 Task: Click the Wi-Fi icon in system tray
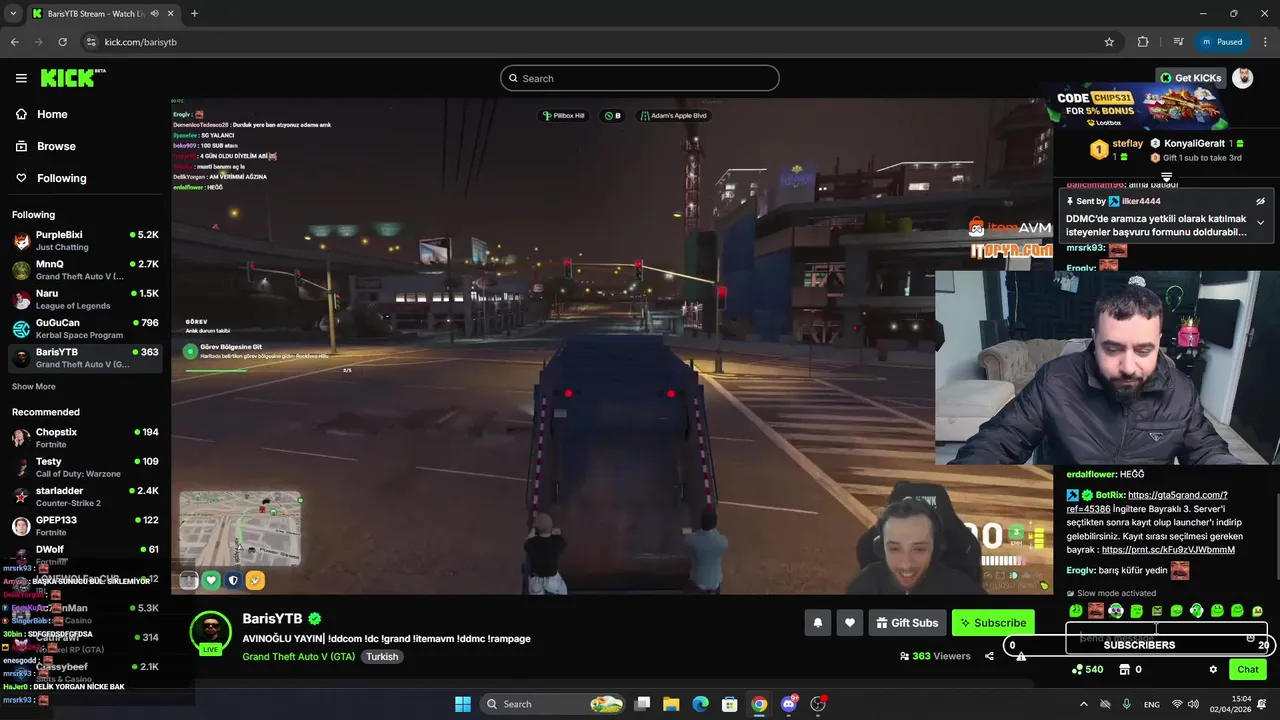(1177, 704)
